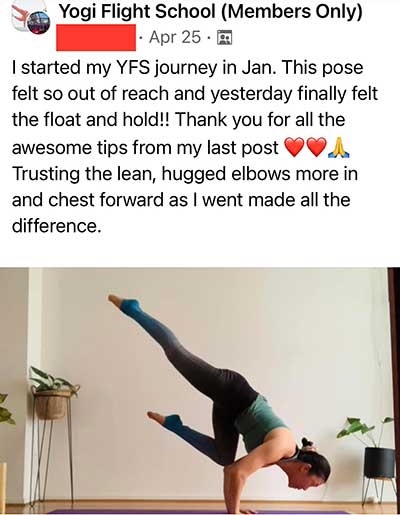Click the lower bent foot in photo
The height and width of the screenshot is (515, 400).
tap(164, 420)
